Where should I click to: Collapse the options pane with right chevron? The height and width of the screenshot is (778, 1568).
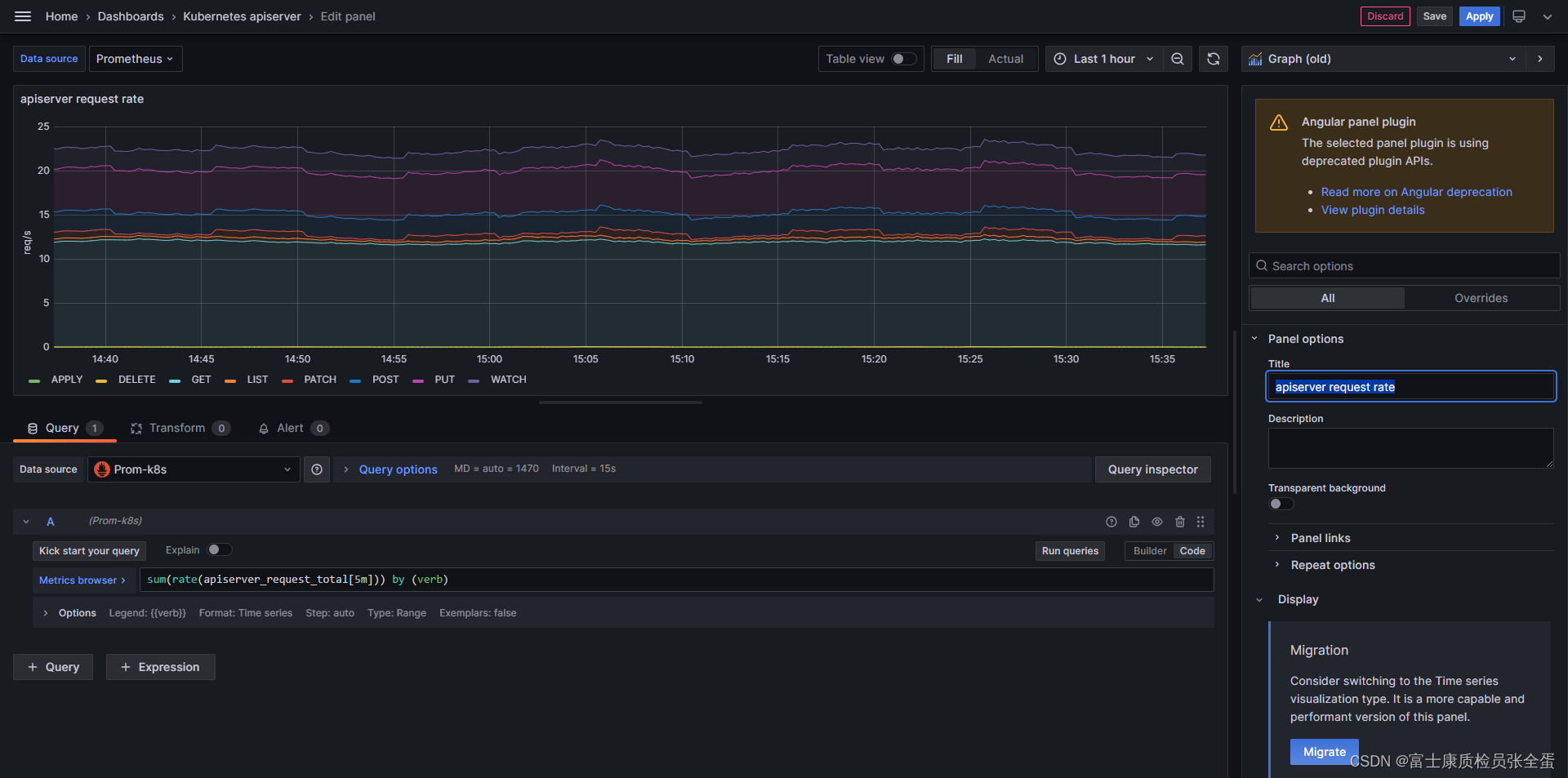(1540, 59)
